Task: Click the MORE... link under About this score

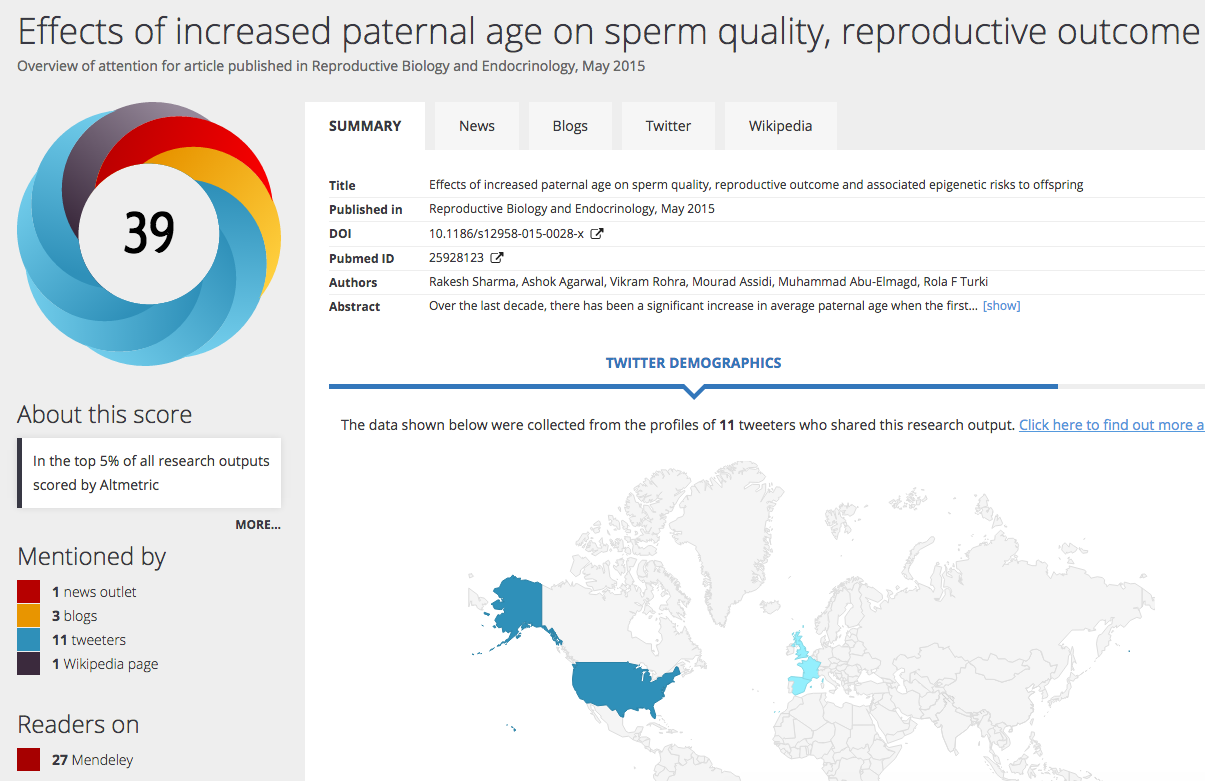Action: [258, 524]
